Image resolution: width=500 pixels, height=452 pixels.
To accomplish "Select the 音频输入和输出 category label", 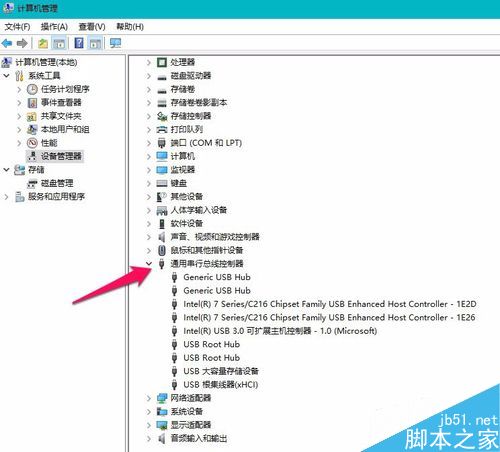I will [x=199, y=438].
